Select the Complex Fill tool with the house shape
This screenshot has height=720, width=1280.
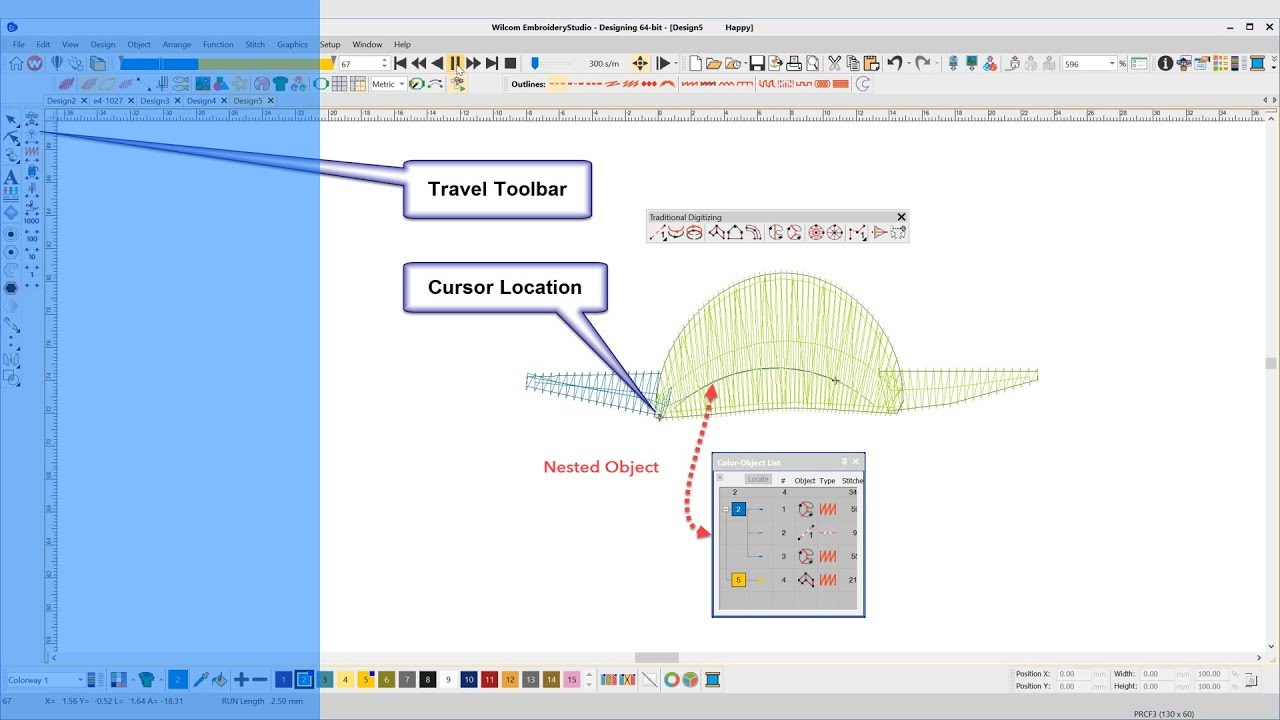tap(734, 233)
